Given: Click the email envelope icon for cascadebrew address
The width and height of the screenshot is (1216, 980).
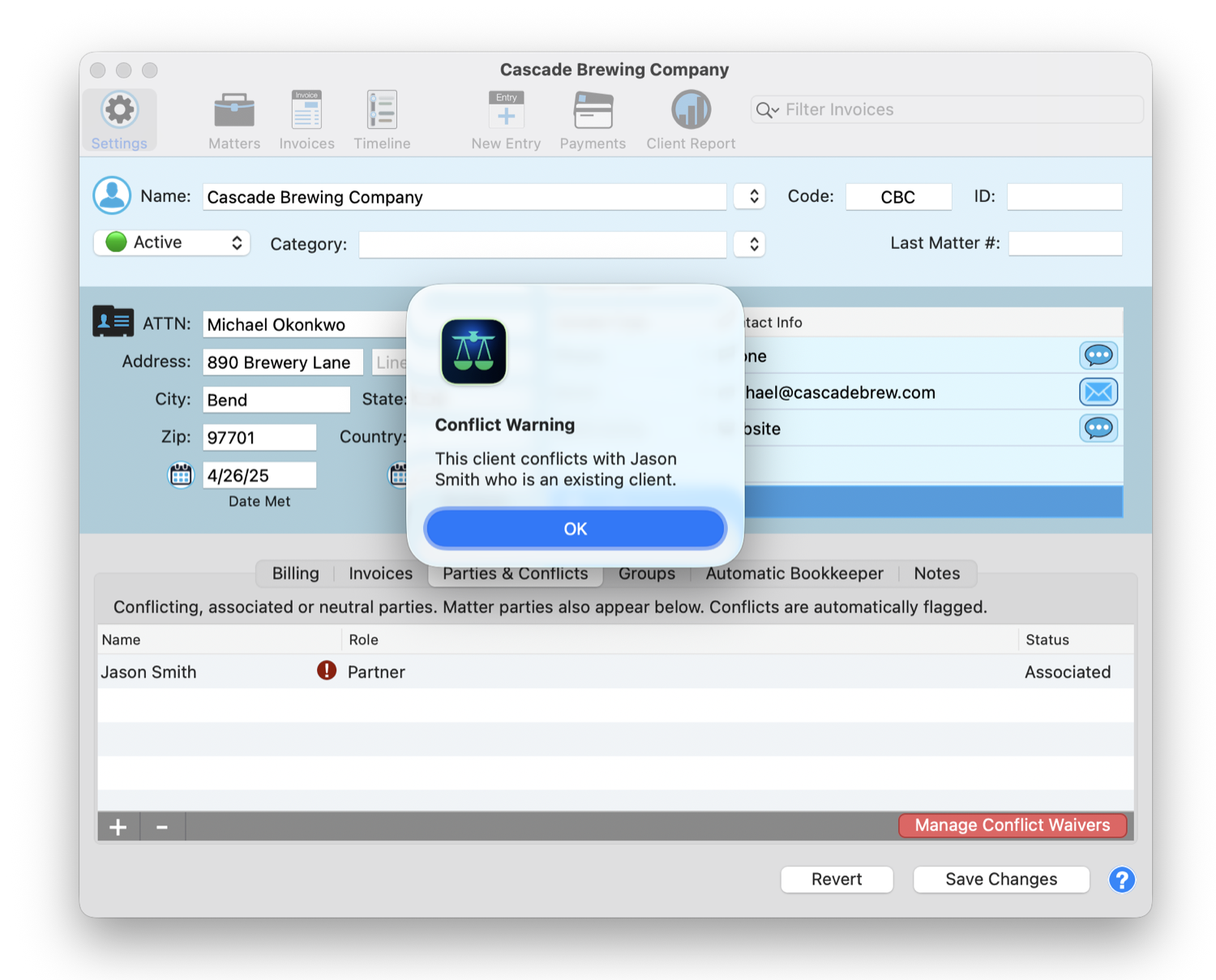Looking at the screenshot, I should click(1098, 392).
